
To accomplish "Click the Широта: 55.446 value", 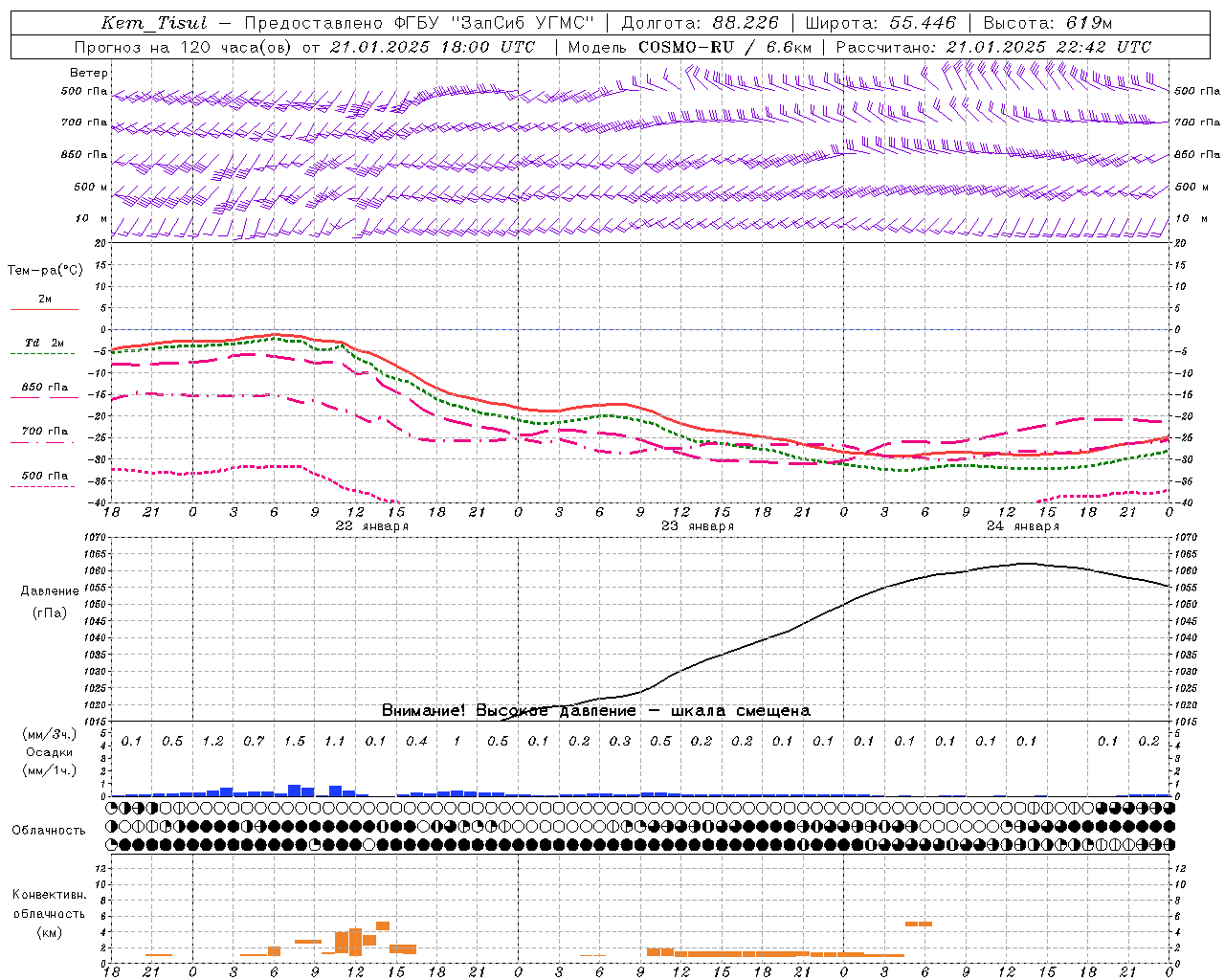I will [x=880, y=23].
